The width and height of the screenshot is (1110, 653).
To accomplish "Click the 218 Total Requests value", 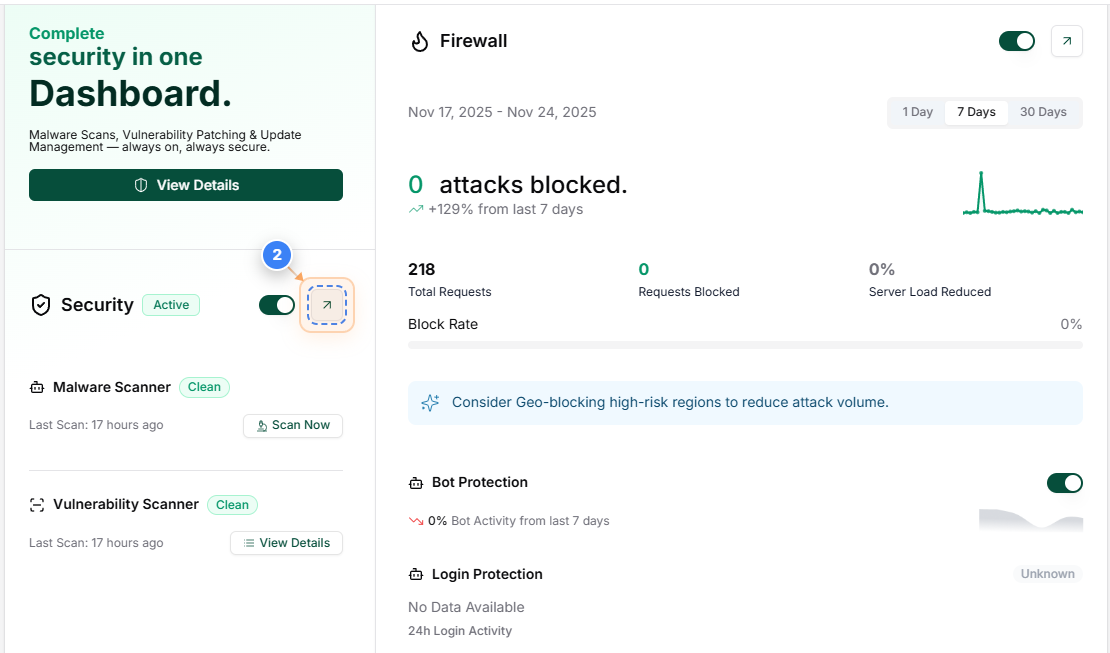I will [x=422, y=270].
